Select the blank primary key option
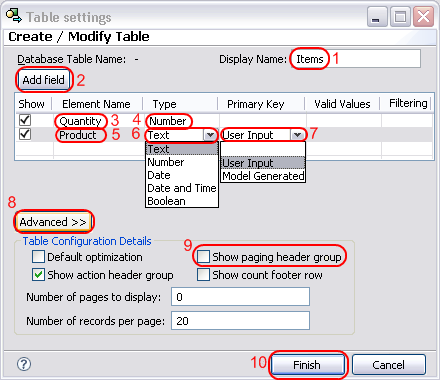The image size is (440, 380). (263, 150)
